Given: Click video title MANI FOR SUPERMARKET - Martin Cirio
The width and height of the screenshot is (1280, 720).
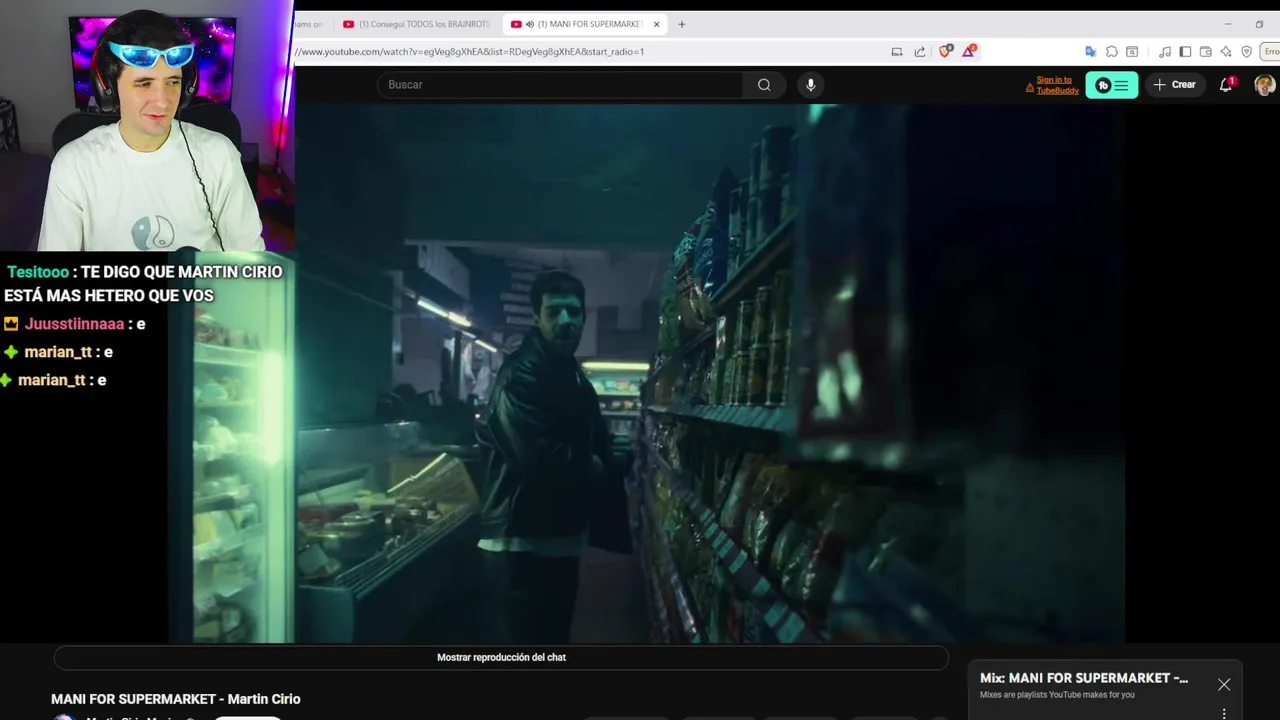Looking at the screenshot, I should click(176, 699).
